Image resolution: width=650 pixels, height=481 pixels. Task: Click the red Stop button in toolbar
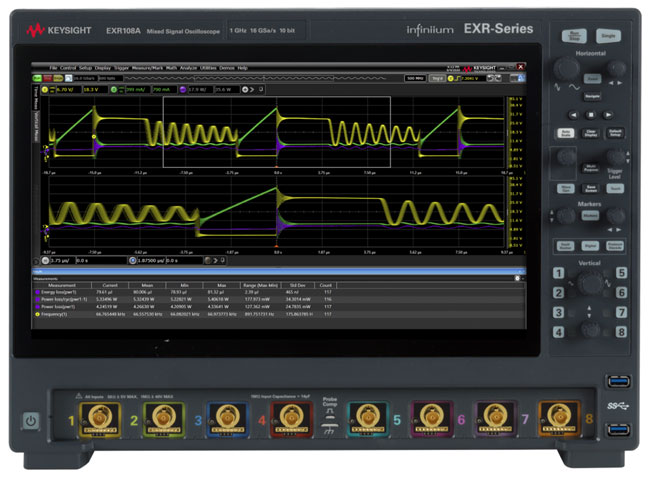(x=48, y=78)
